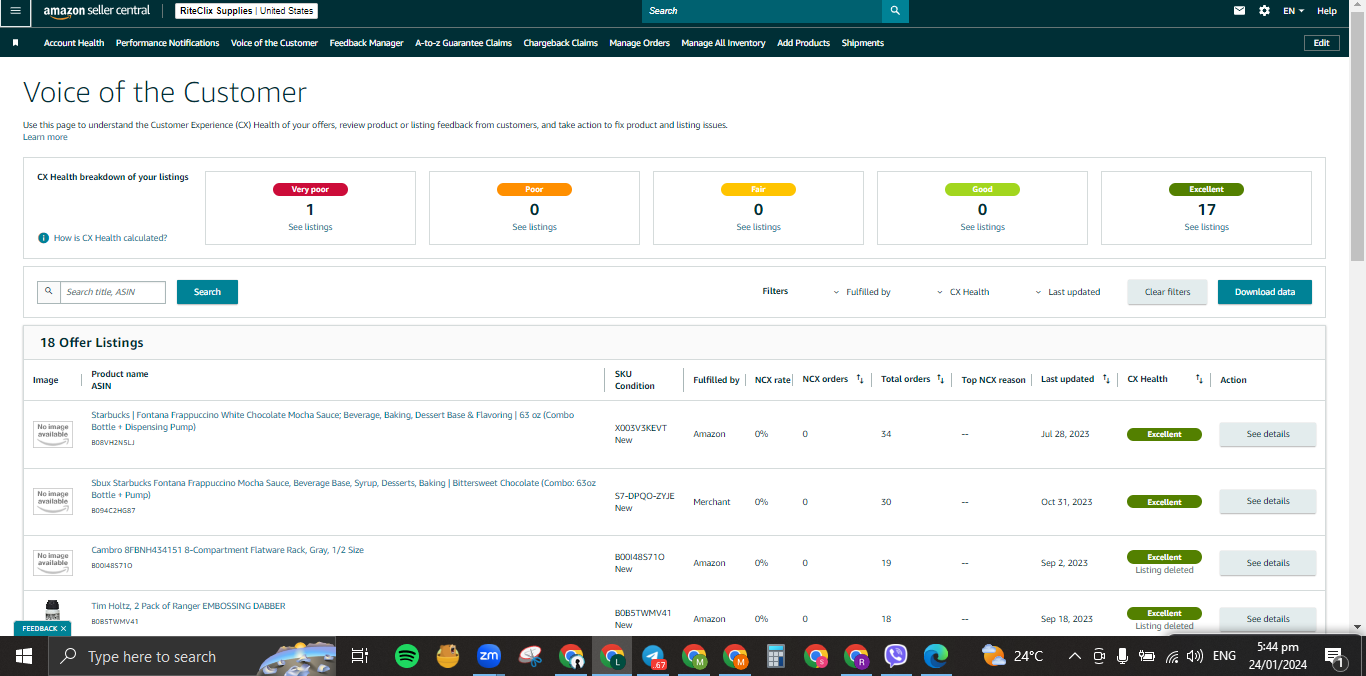Open Chargeback Claims in the nav bar
This screenshot has width=1366, height=676.
(560, 43)
